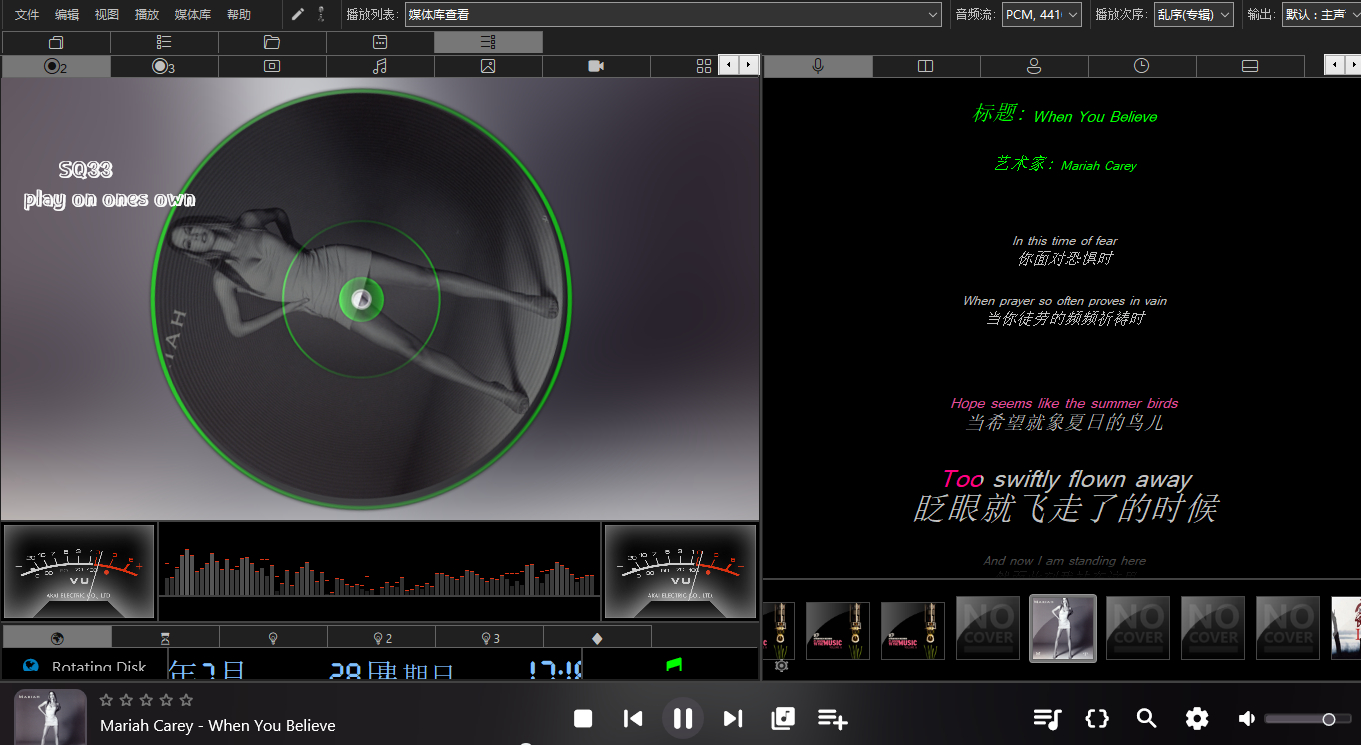Viewport: 1361px width, 745px height.
Task: Skip to the previous track
Action: tap(633, 718)
